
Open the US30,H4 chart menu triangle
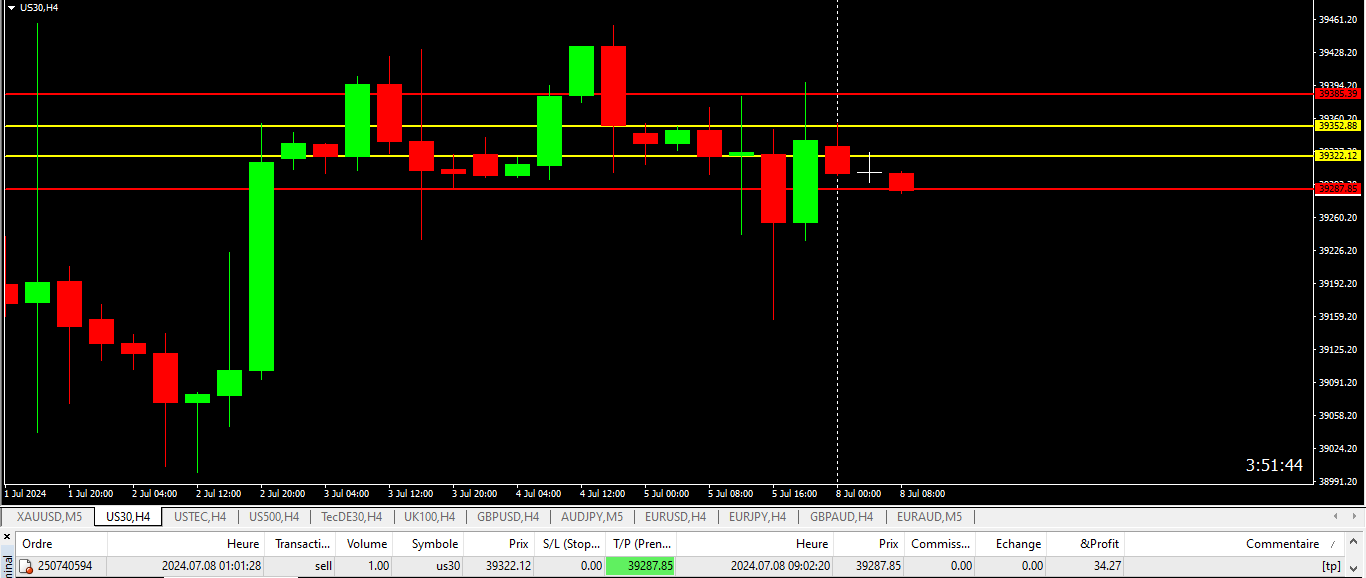click(x=11, y=7)
